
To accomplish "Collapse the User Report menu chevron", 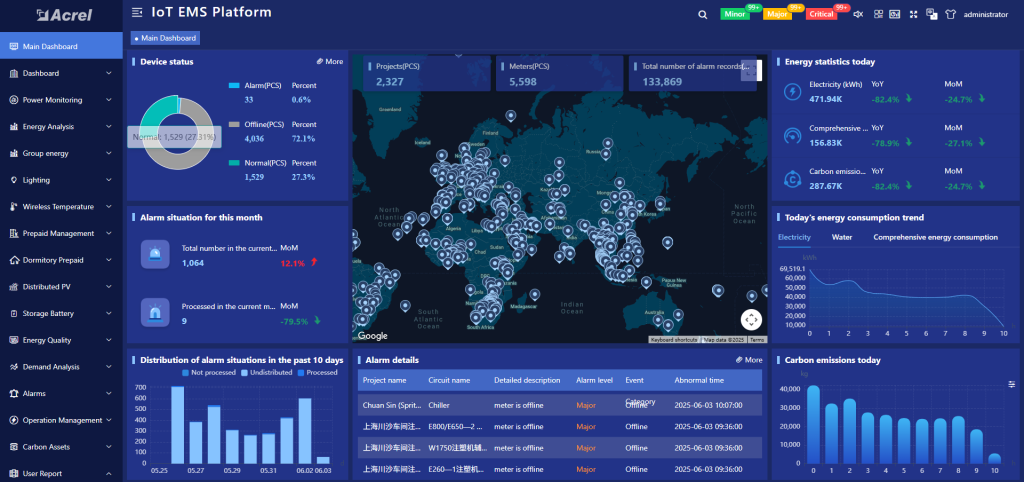I will (x=108, y=474).
